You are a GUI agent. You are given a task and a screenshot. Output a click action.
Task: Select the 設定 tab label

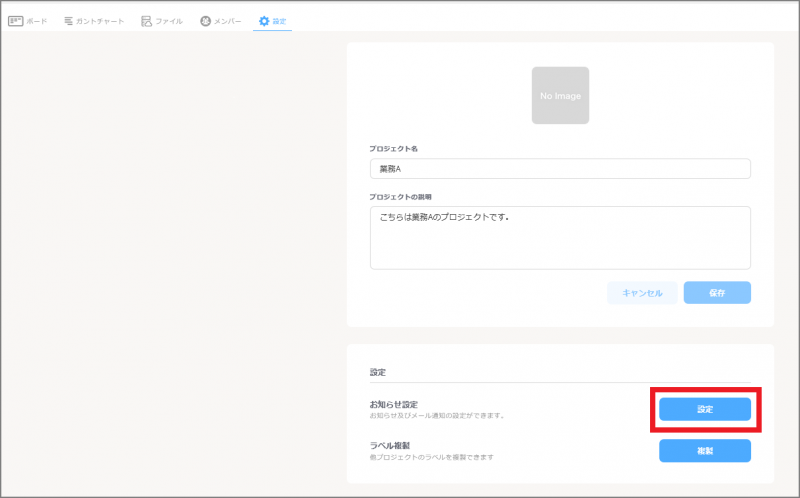point(280,21)
